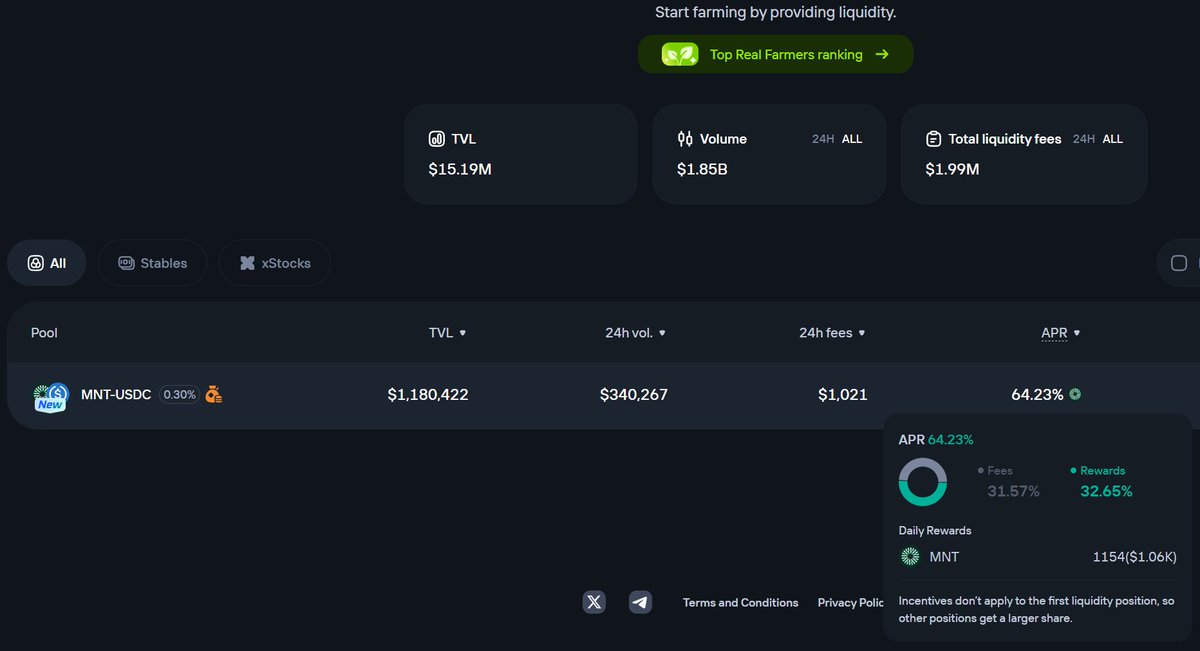This screenshot has width=1200, height=651.
Task: Click the MNT token icon in Daily Rewards
Action: coord(910,557)
